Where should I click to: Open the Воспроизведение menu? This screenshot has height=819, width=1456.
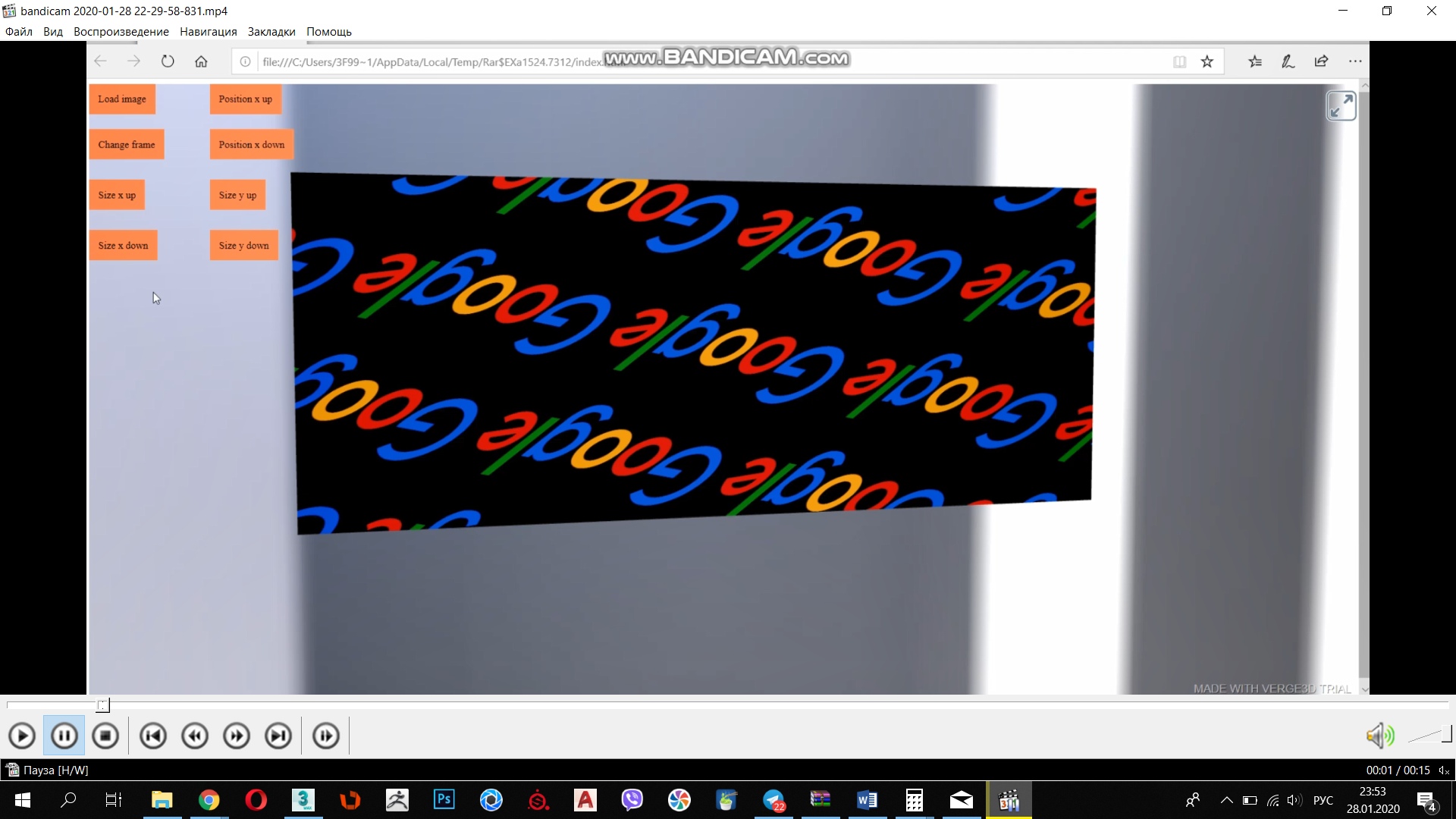point(121,32)
